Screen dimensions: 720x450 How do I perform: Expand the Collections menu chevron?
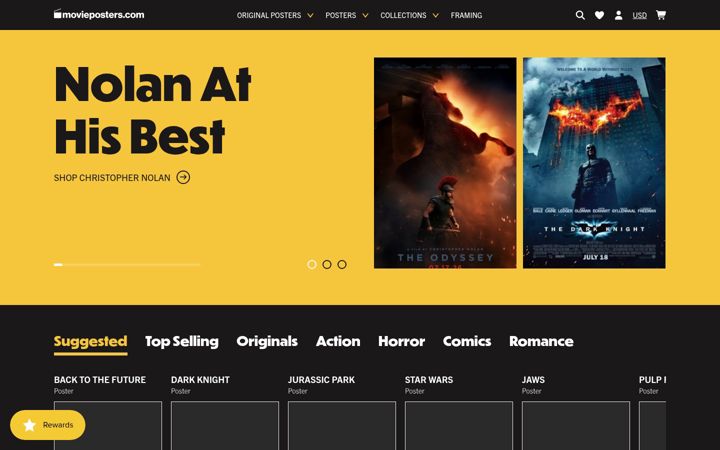click(435, 15)
